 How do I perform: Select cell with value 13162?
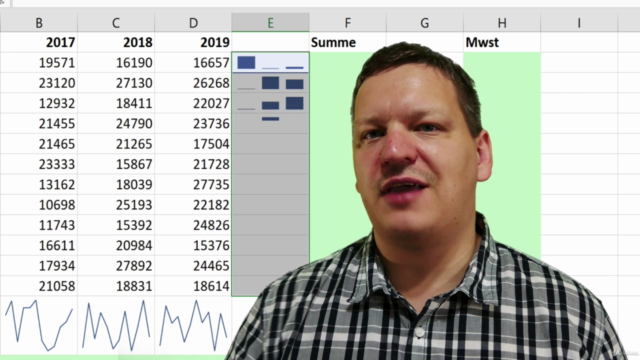[x=39, y=184]
